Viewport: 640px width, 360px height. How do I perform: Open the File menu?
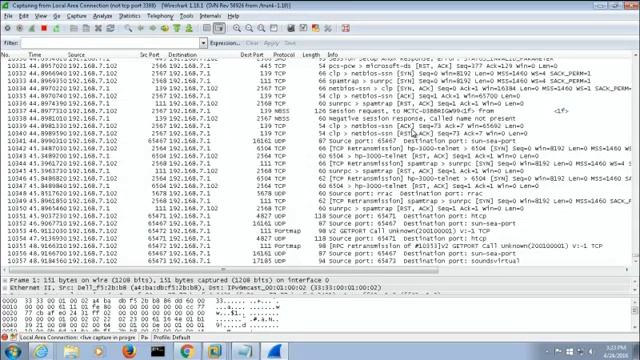point(8,16)
